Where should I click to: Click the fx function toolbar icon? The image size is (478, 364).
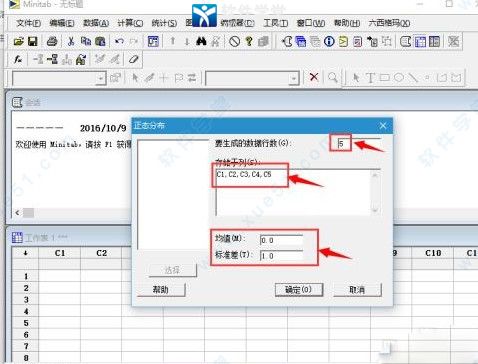18,60
